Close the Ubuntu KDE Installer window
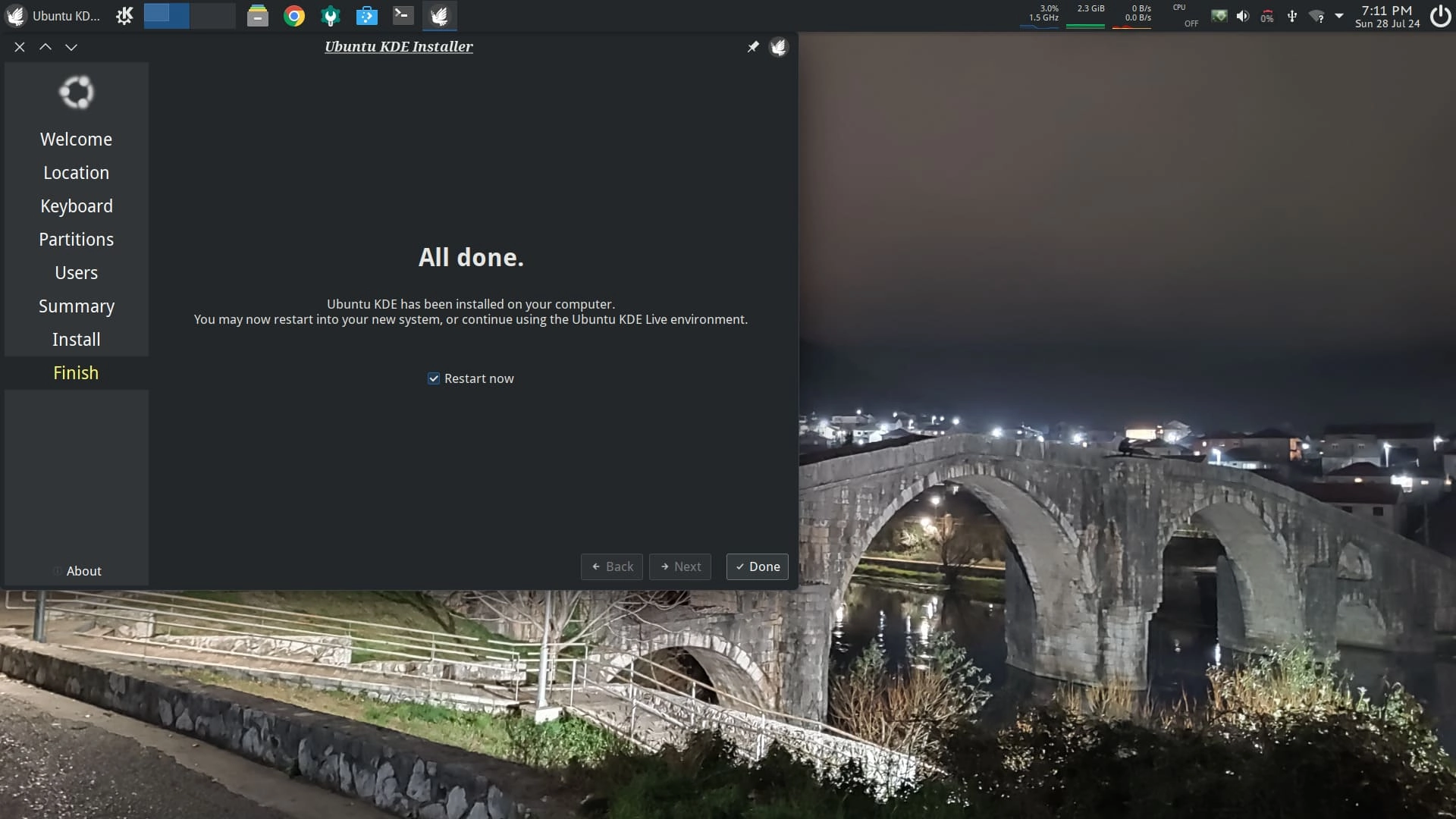Viewport: 1456px width, 819px height. (x=20, y=47)
